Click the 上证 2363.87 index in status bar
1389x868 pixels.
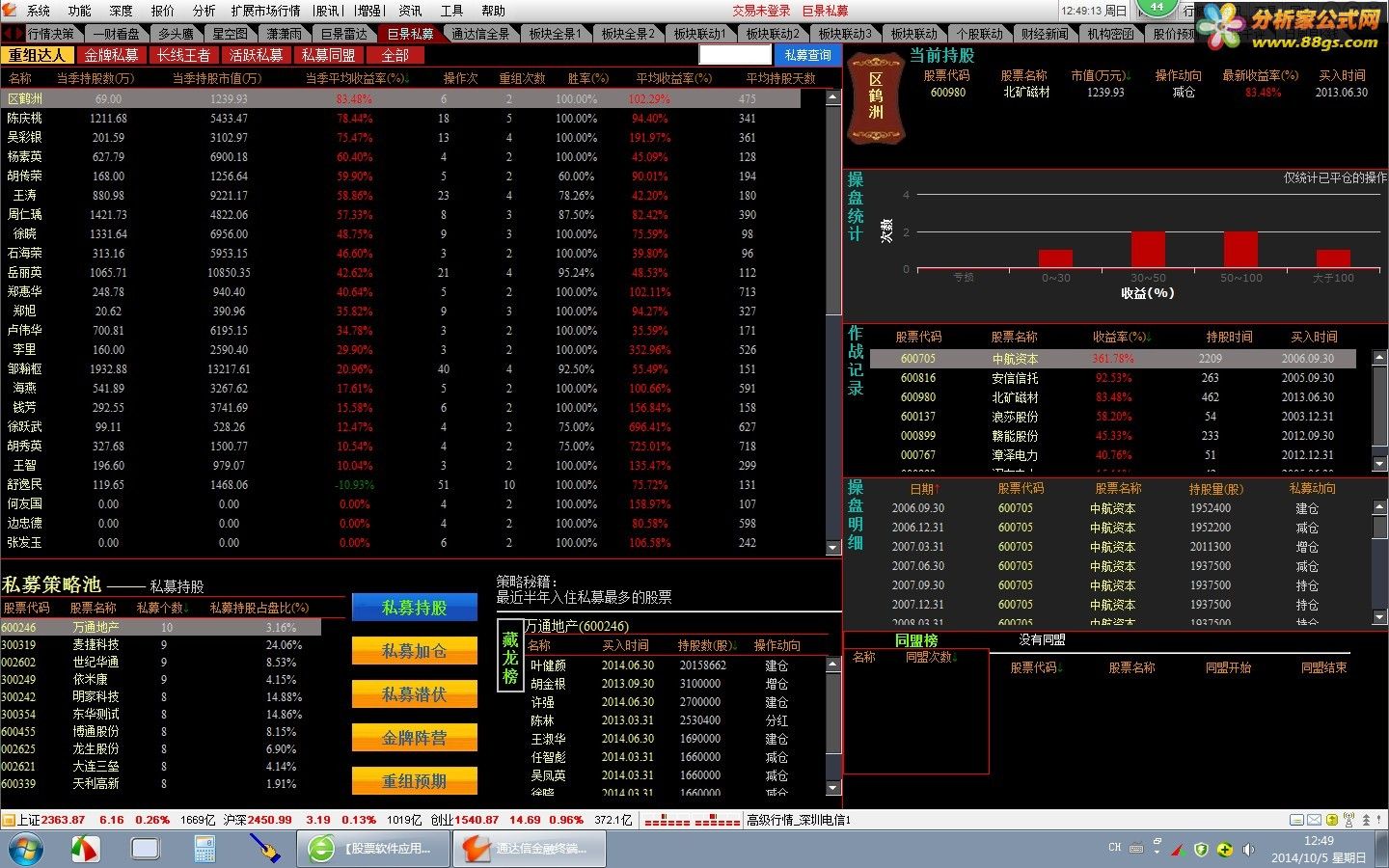point(51,820)
